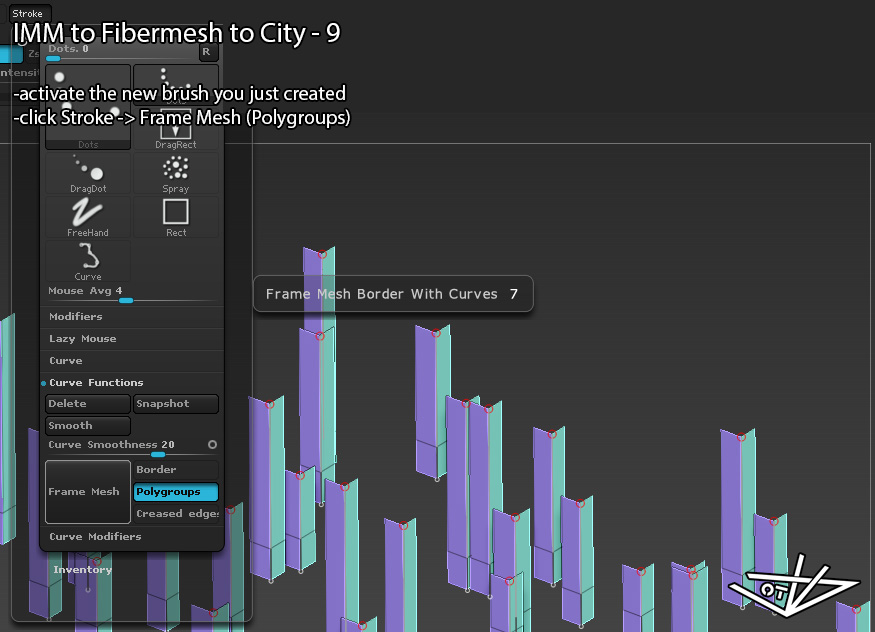Adjust the Dots slider at panel top

coord(121,52)
